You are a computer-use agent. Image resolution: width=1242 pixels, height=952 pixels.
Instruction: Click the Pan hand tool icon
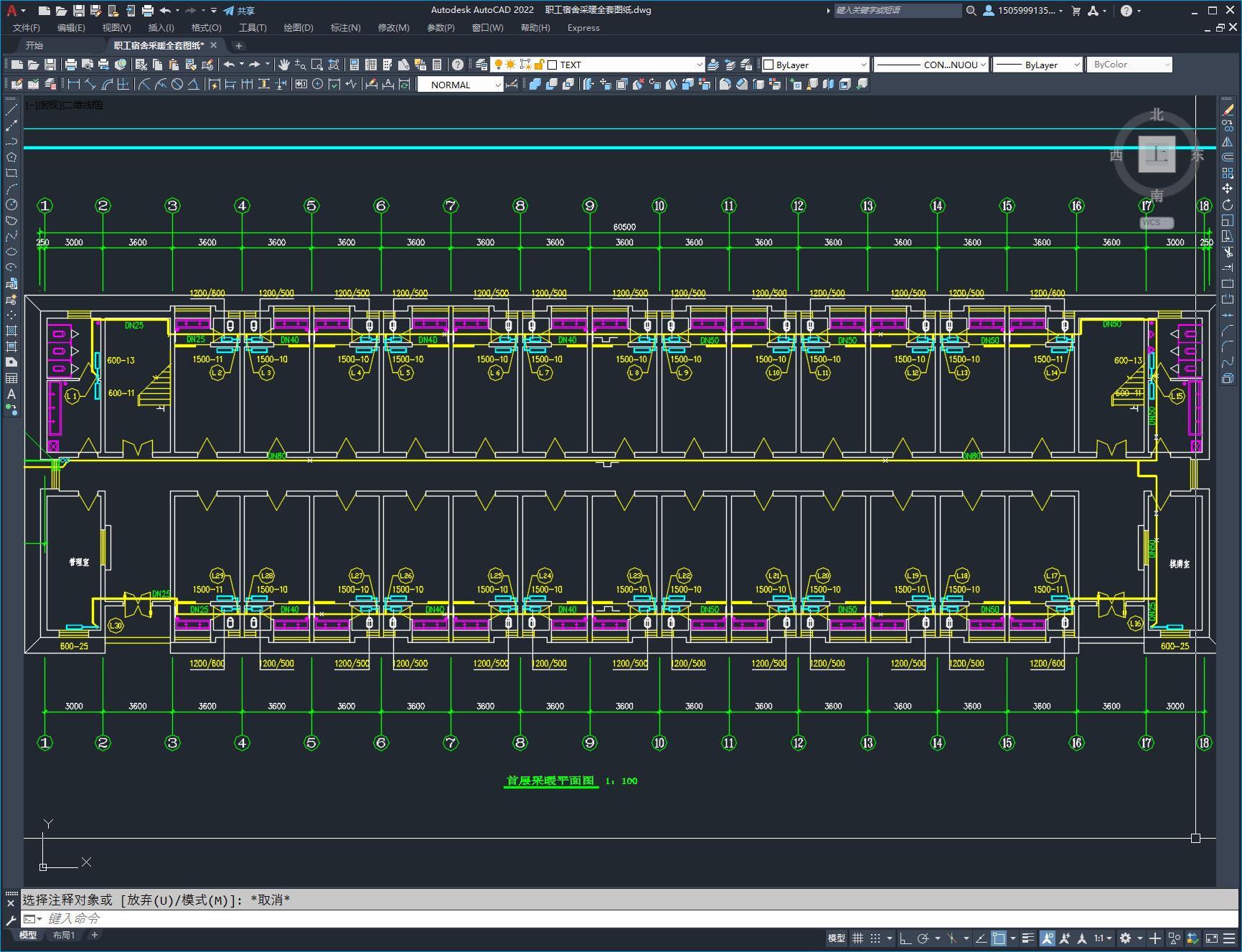pos(284,65)
